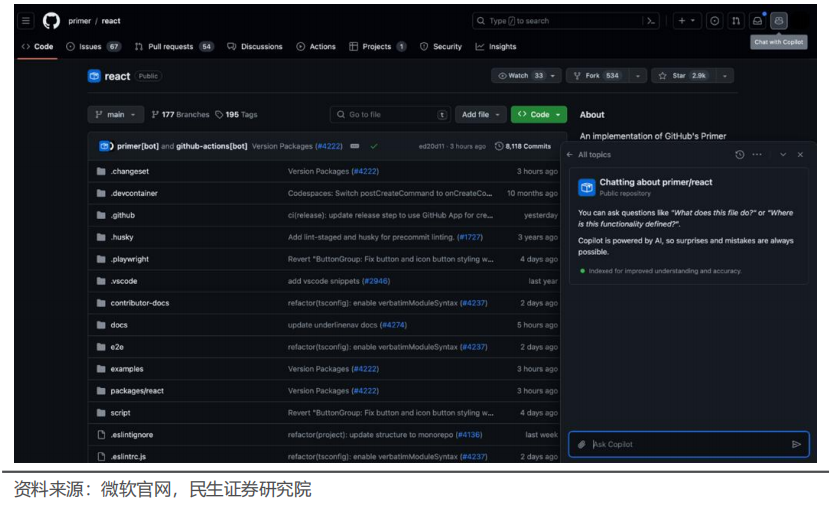Viewport: 840px width, 508px height.
Task: Open the main branch selector
Action: [115, 114]
